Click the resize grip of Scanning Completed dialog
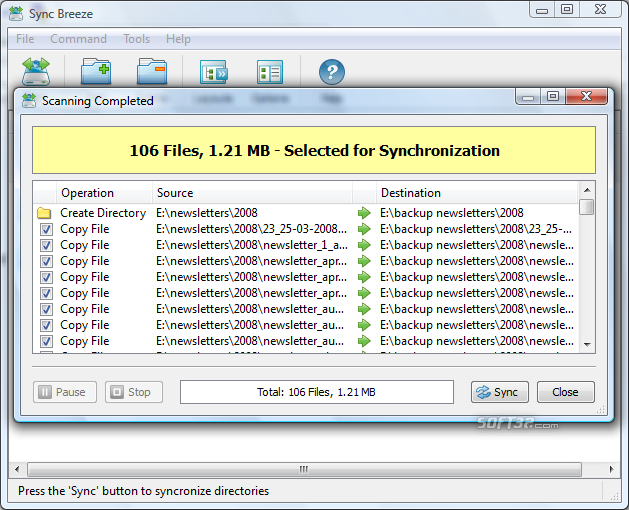 [601, 410]
